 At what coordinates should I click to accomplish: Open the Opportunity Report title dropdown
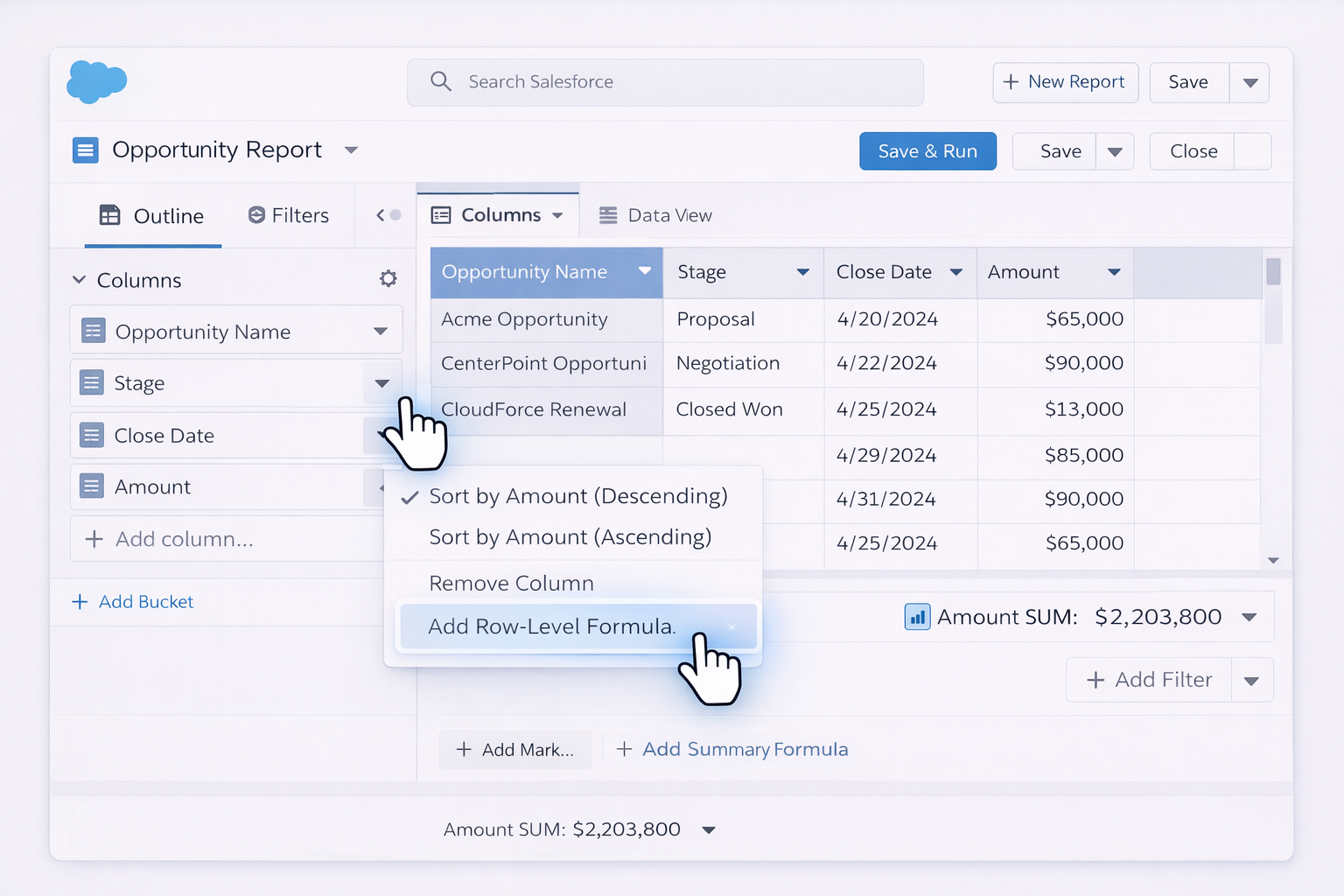tap(351, 150)
